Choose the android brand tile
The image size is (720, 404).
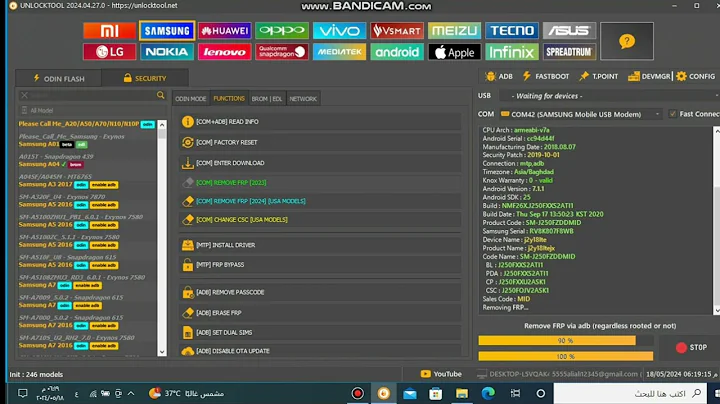[397, 52]
